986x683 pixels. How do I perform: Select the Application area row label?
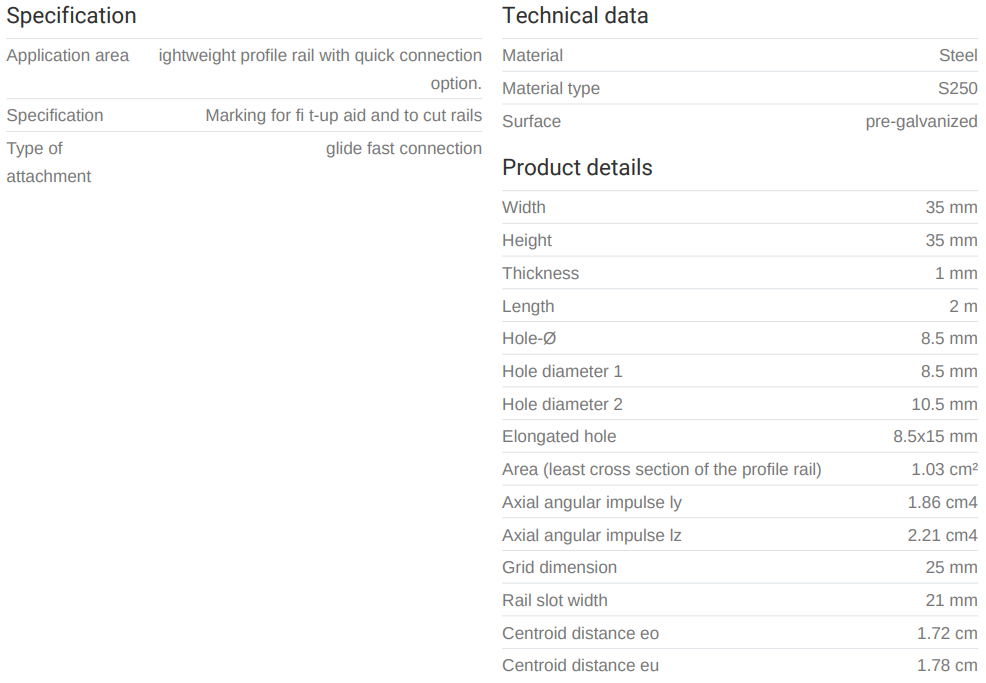click(67, 56)
